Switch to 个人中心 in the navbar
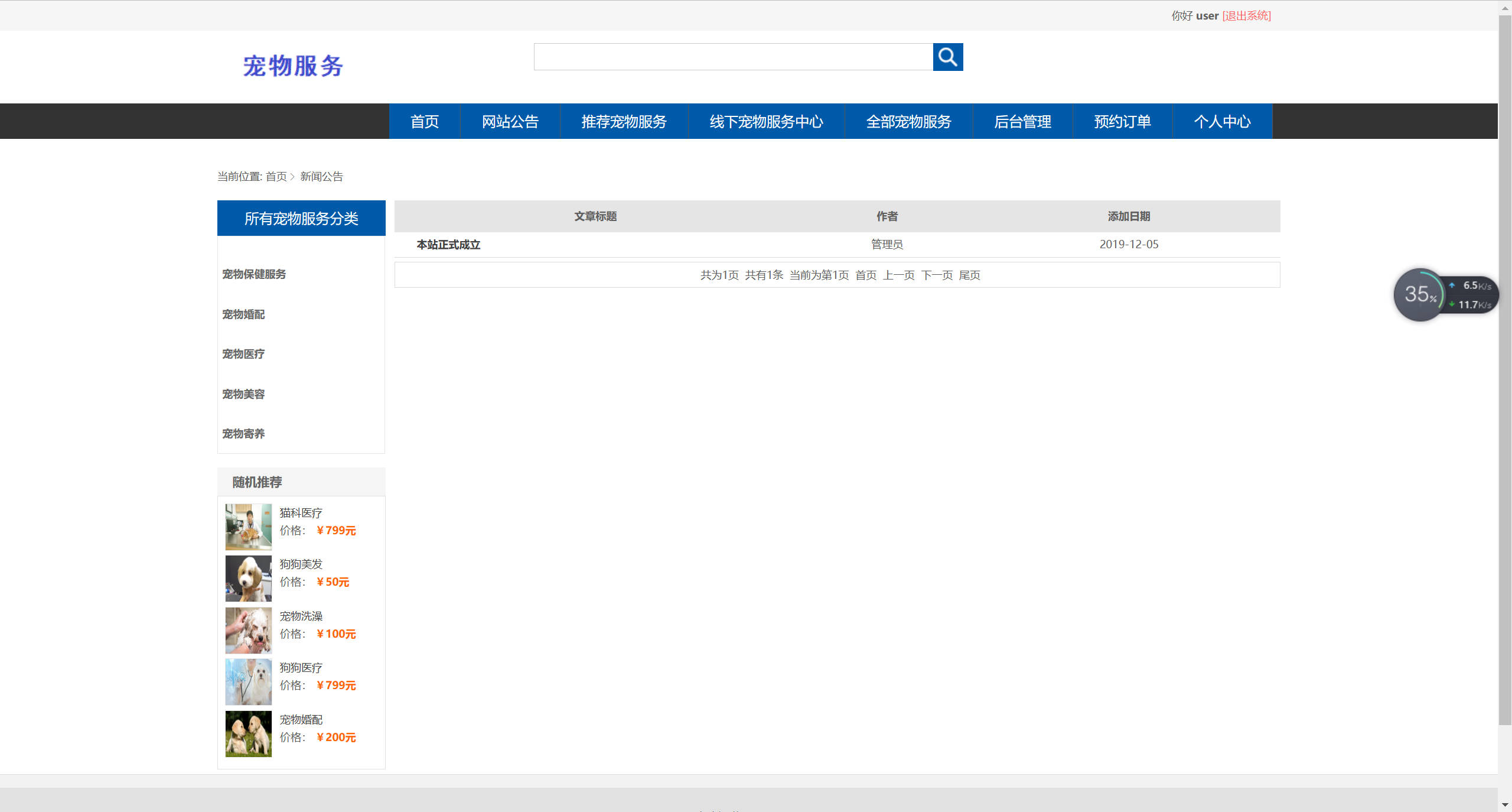Image resolution: width=1512 pixels, height=812 pixels. pyautogui.click(x=1222, y=121)
